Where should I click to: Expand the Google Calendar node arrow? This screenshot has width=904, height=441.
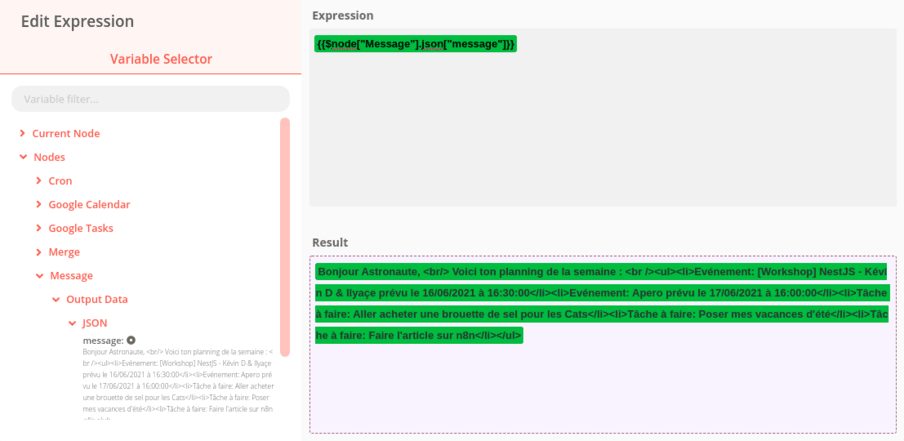[x=39, y=205]
